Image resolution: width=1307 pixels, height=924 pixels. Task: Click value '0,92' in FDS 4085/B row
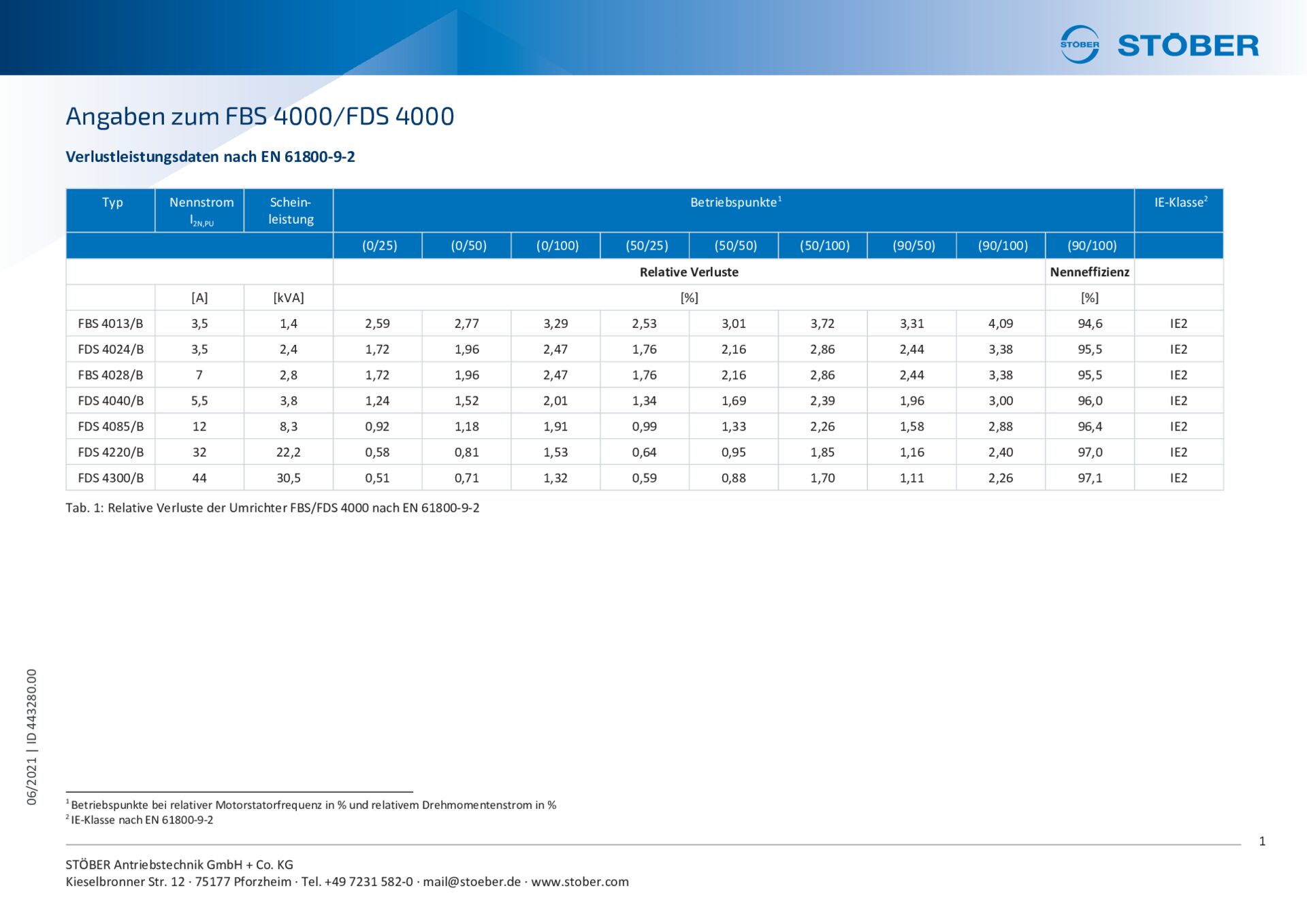(377, 427)
